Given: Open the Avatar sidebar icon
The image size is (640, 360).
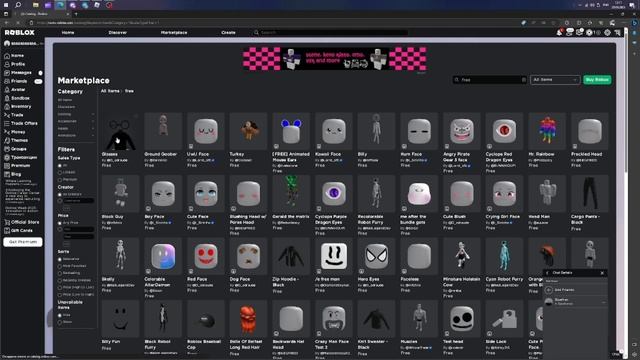Looking at the screenshot, I should [7, 89].
